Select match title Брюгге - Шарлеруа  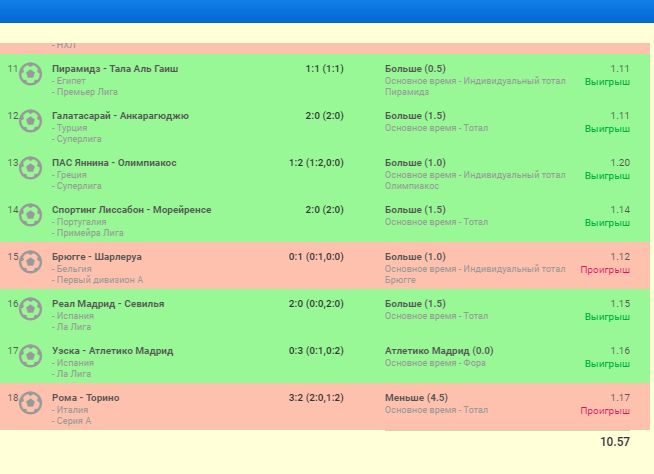pyautogui.click(x=97, y=257)
